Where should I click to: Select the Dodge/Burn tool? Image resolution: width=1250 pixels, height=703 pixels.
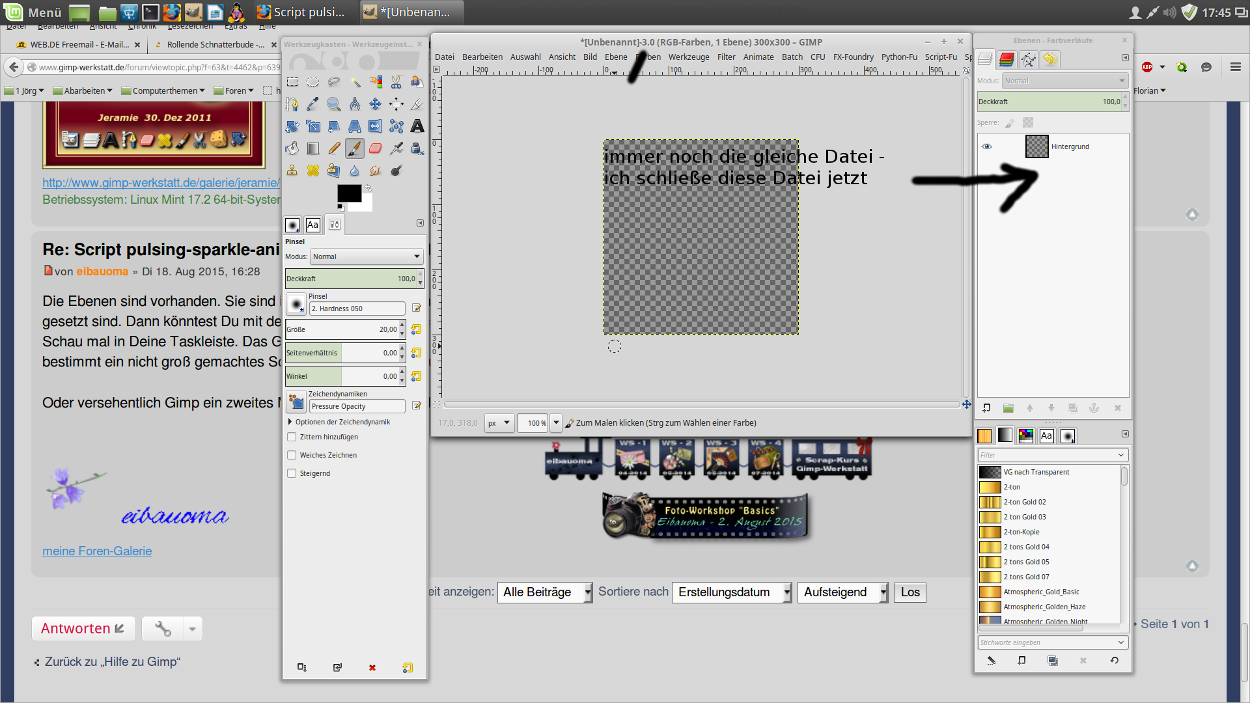pos(396,170)
